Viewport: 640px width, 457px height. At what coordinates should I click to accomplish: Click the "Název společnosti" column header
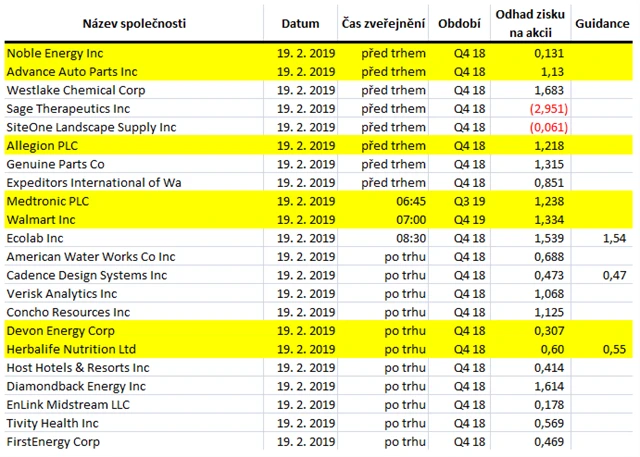coord(132,23)
